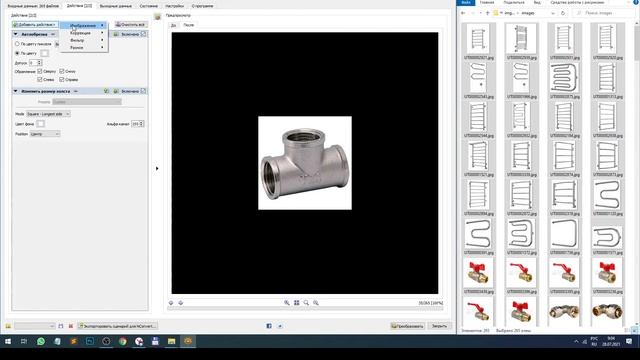Image resolution: width=640 pixels, height=360 pixels.
Task: Open the Explorer help icon
Action: pos(636,2)
